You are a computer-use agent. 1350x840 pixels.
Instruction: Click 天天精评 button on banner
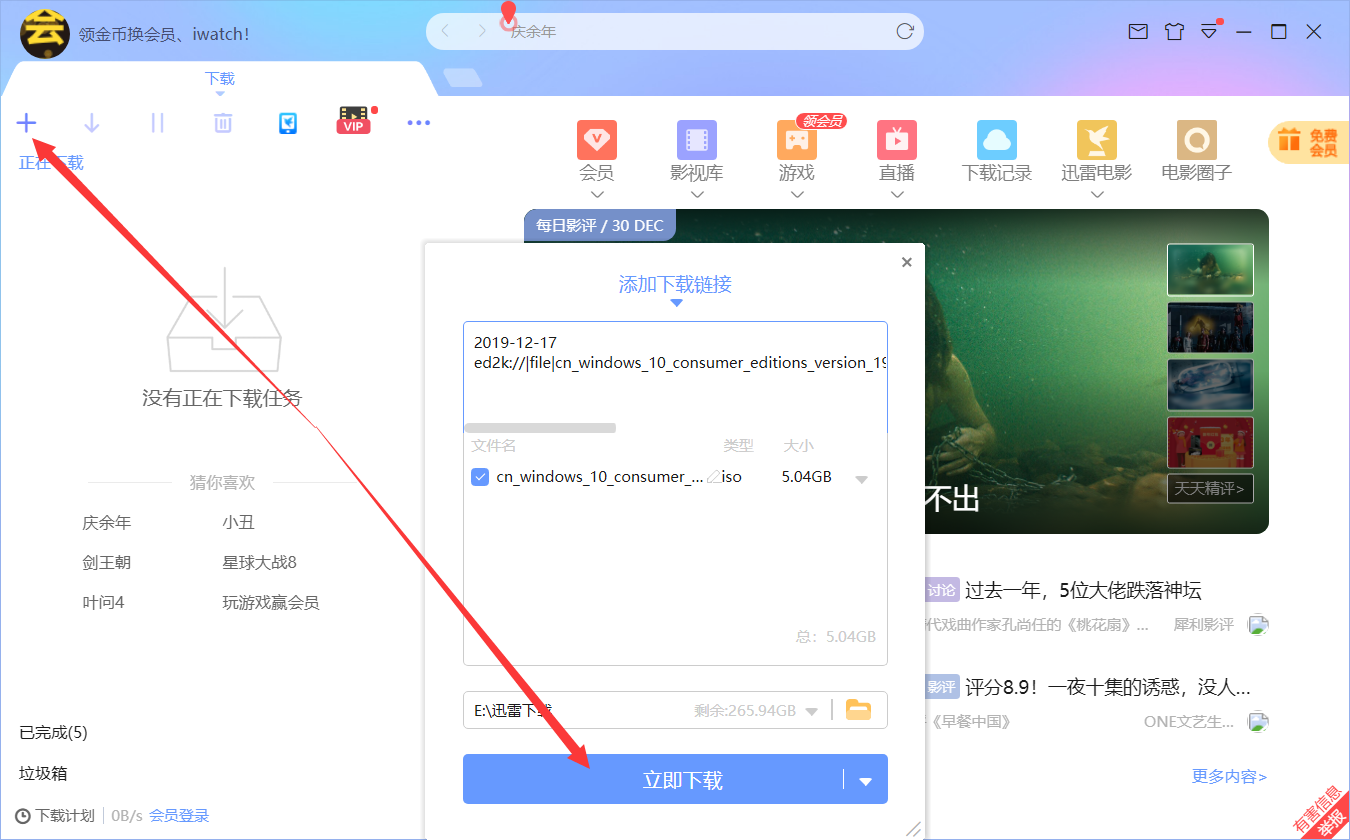(x=1210, y=489)
